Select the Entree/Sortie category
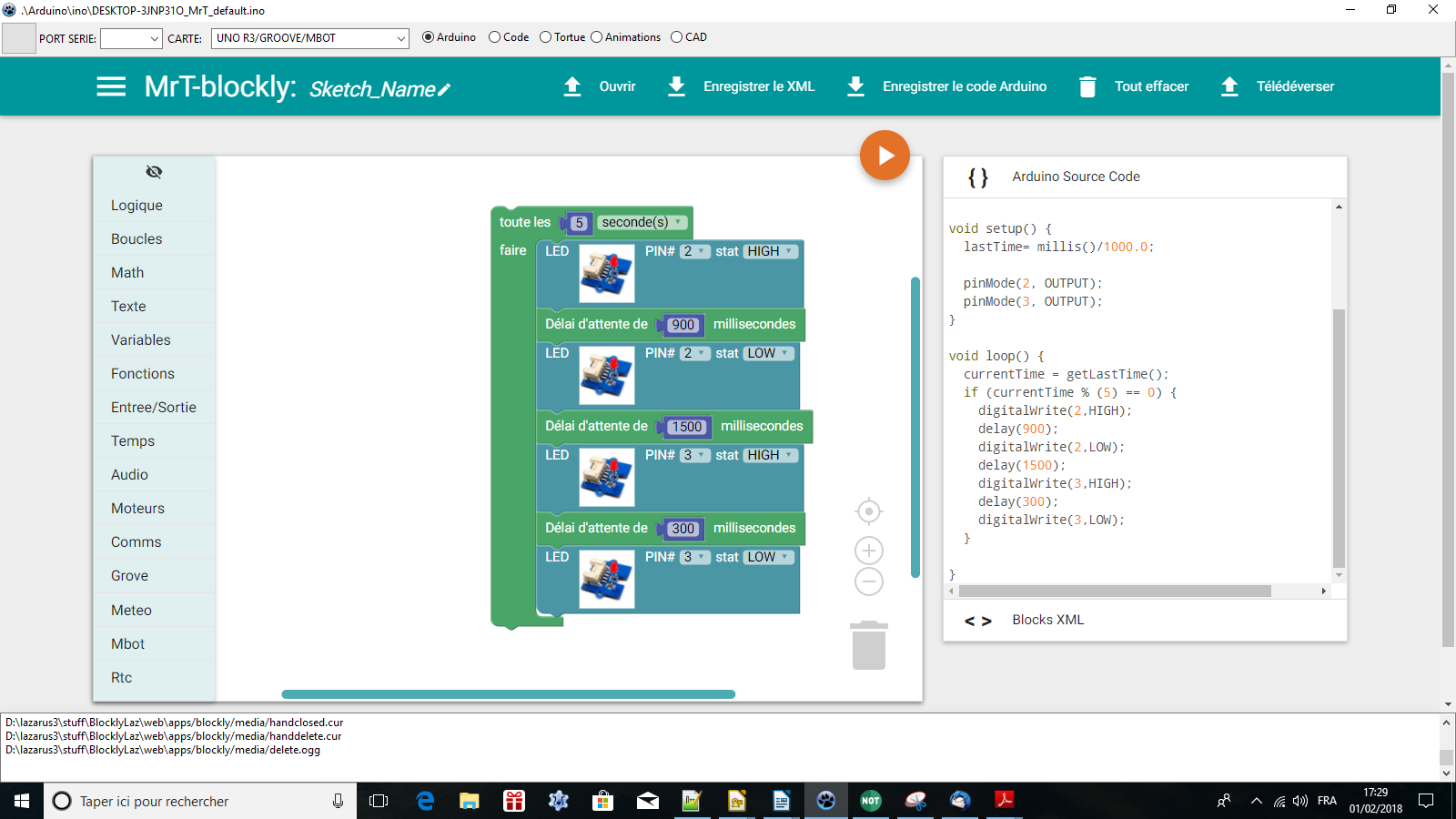1456x819 pixels. tap(154, 408)
